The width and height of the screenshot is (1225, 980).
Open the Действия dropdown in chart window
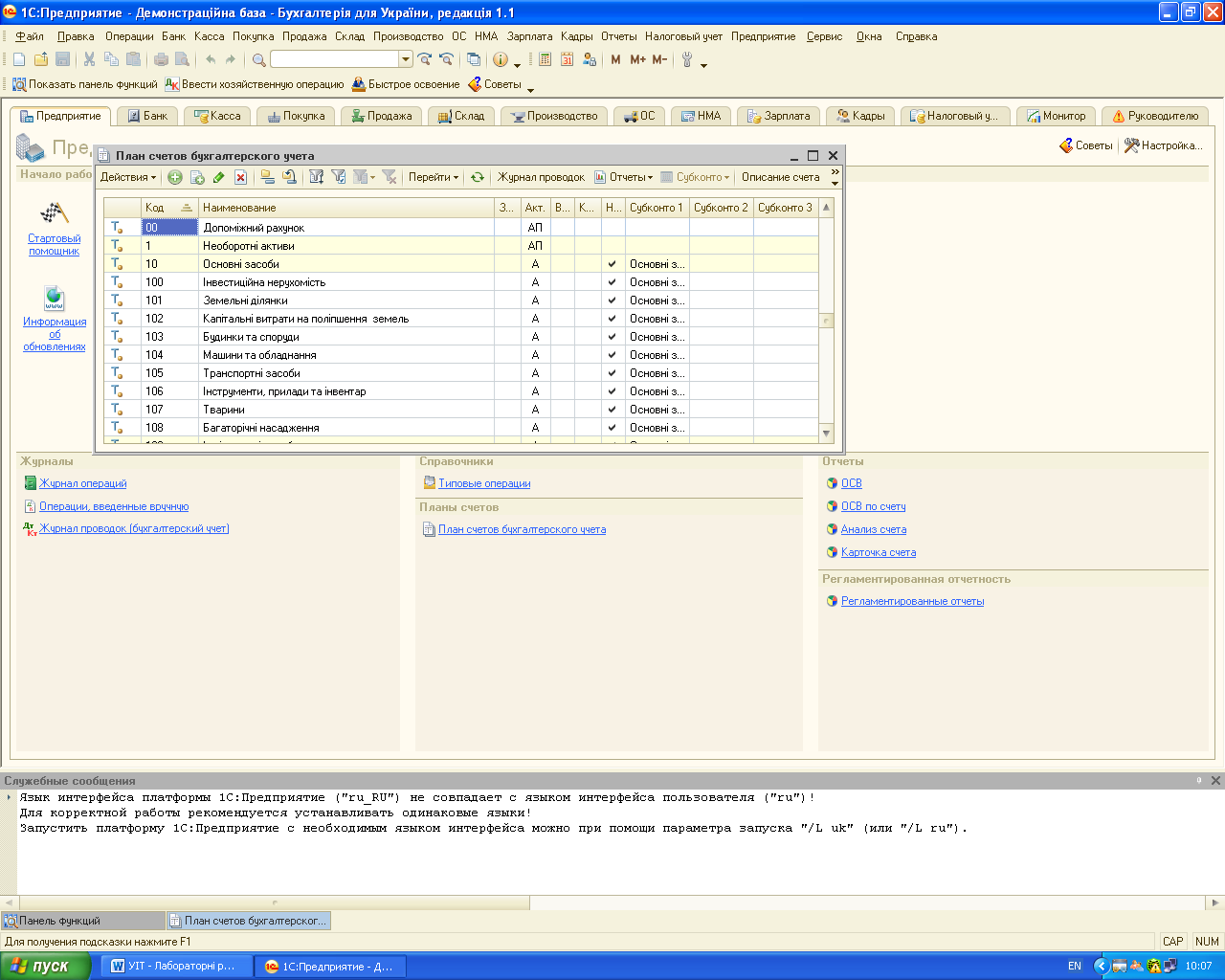pos(128,177)
